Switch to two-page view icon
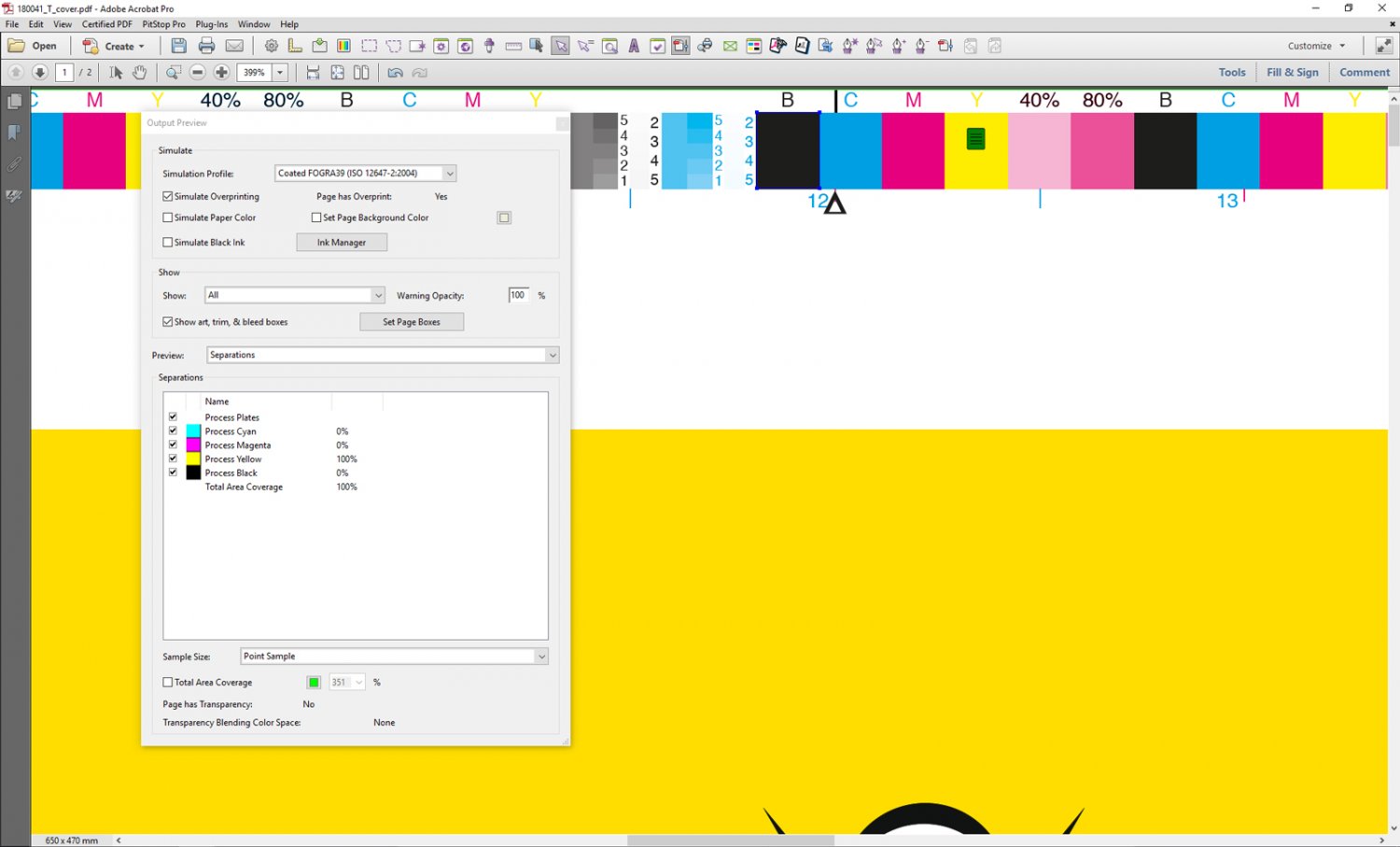 (361, 72)
